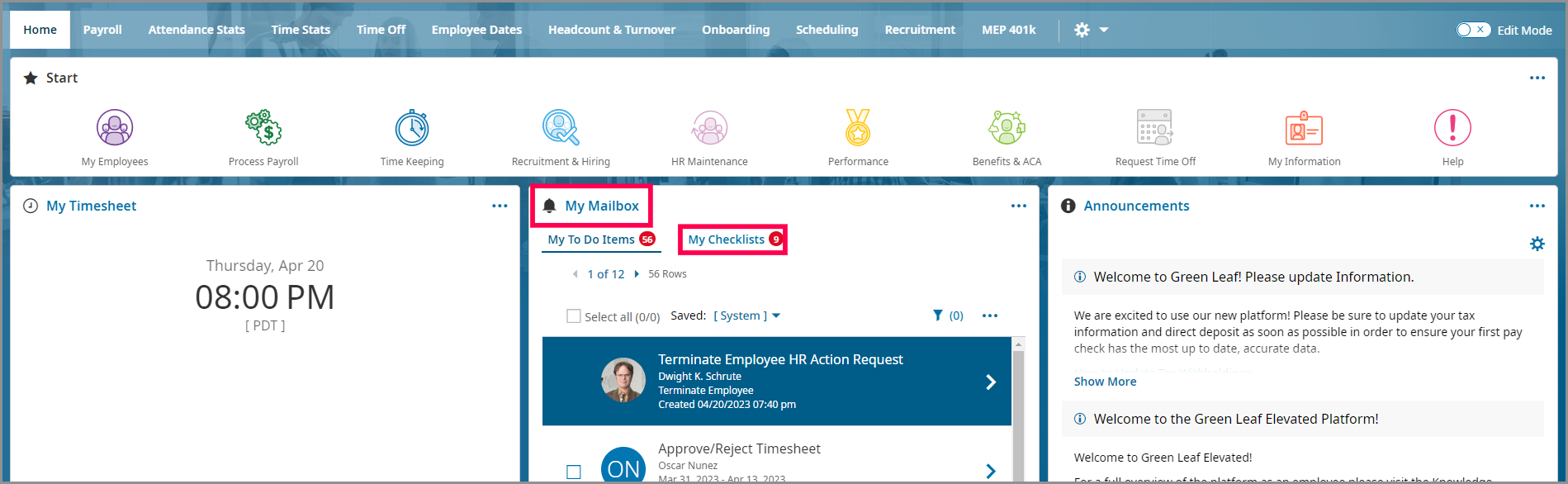Open My Timesheet three-dot options menu
1568x484 pixels.
click(500, 206)
